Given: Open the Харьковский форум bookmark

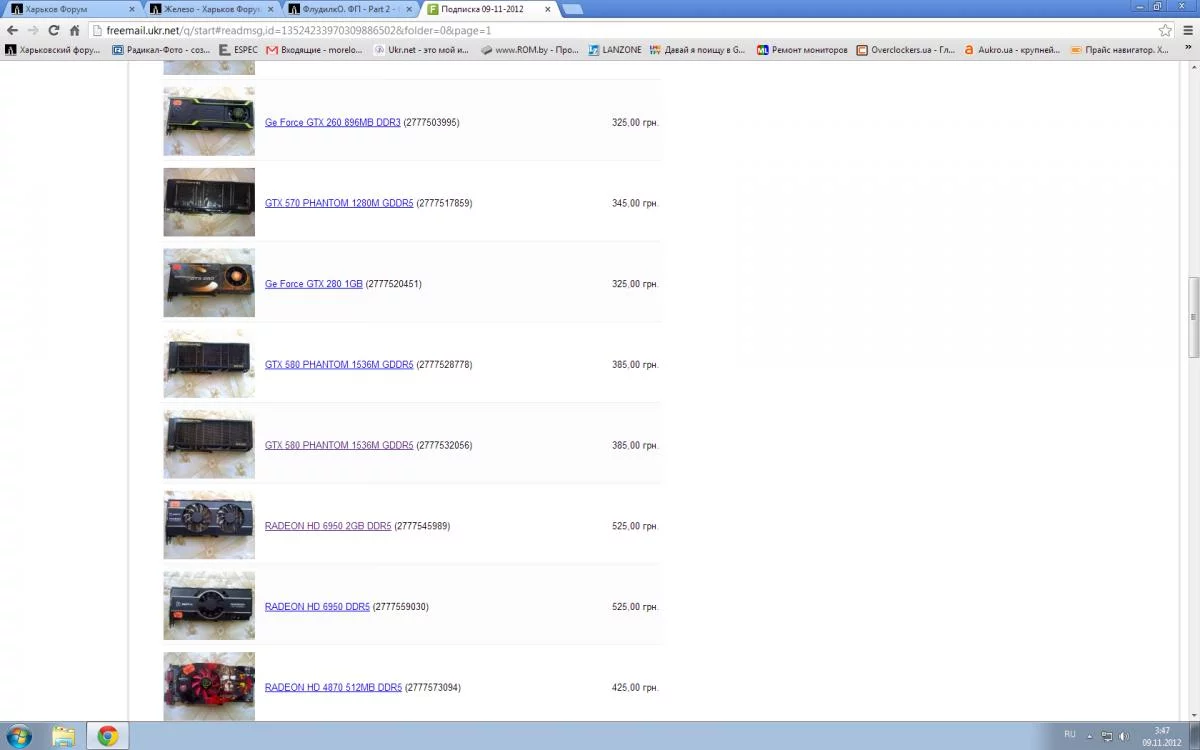Looking at the screenshot, I should pyautogui.click(x=52, y=49).
